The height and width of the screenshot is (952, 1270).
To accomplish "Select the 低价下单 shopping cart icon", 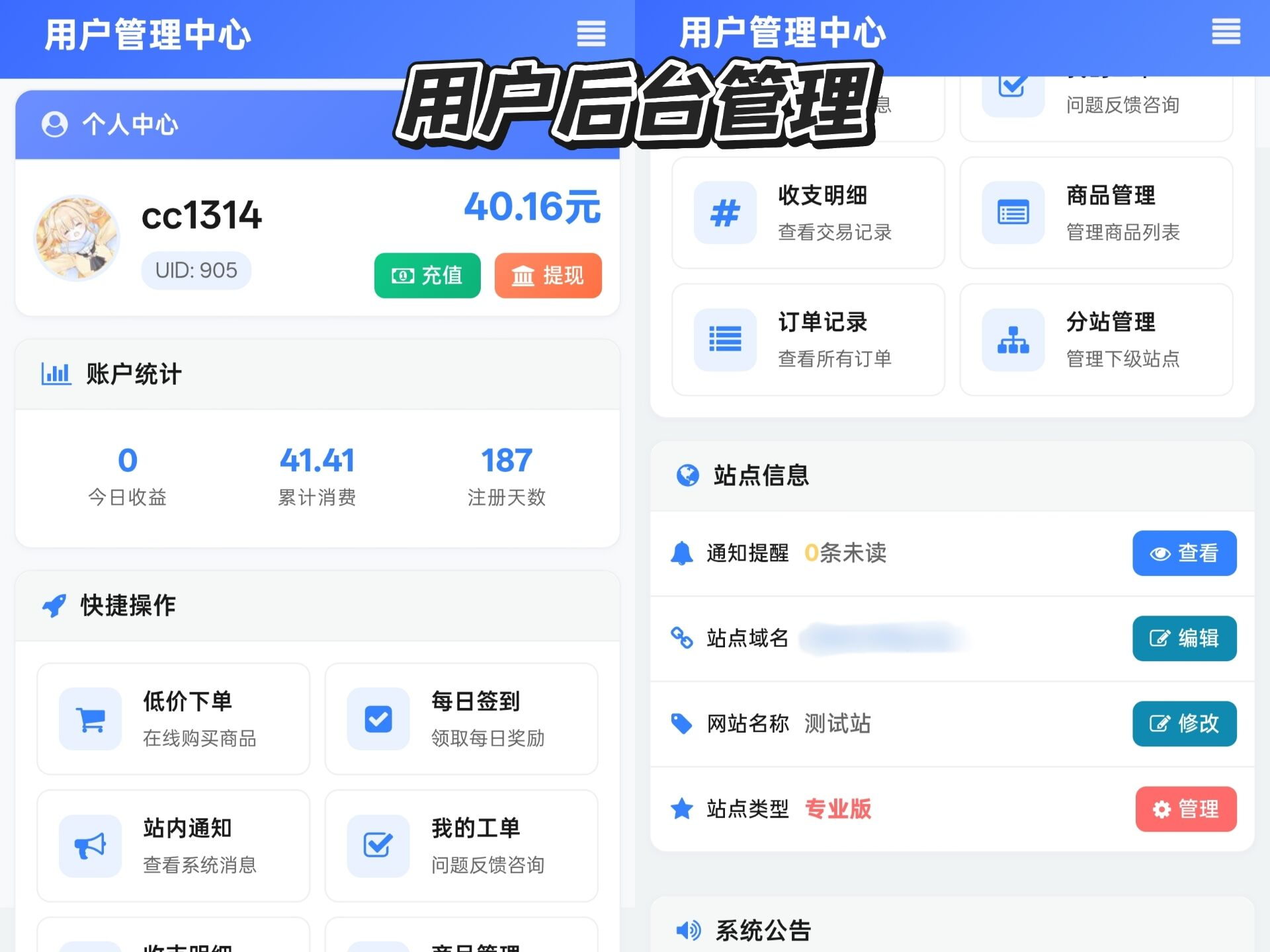I will coord(90,719).
